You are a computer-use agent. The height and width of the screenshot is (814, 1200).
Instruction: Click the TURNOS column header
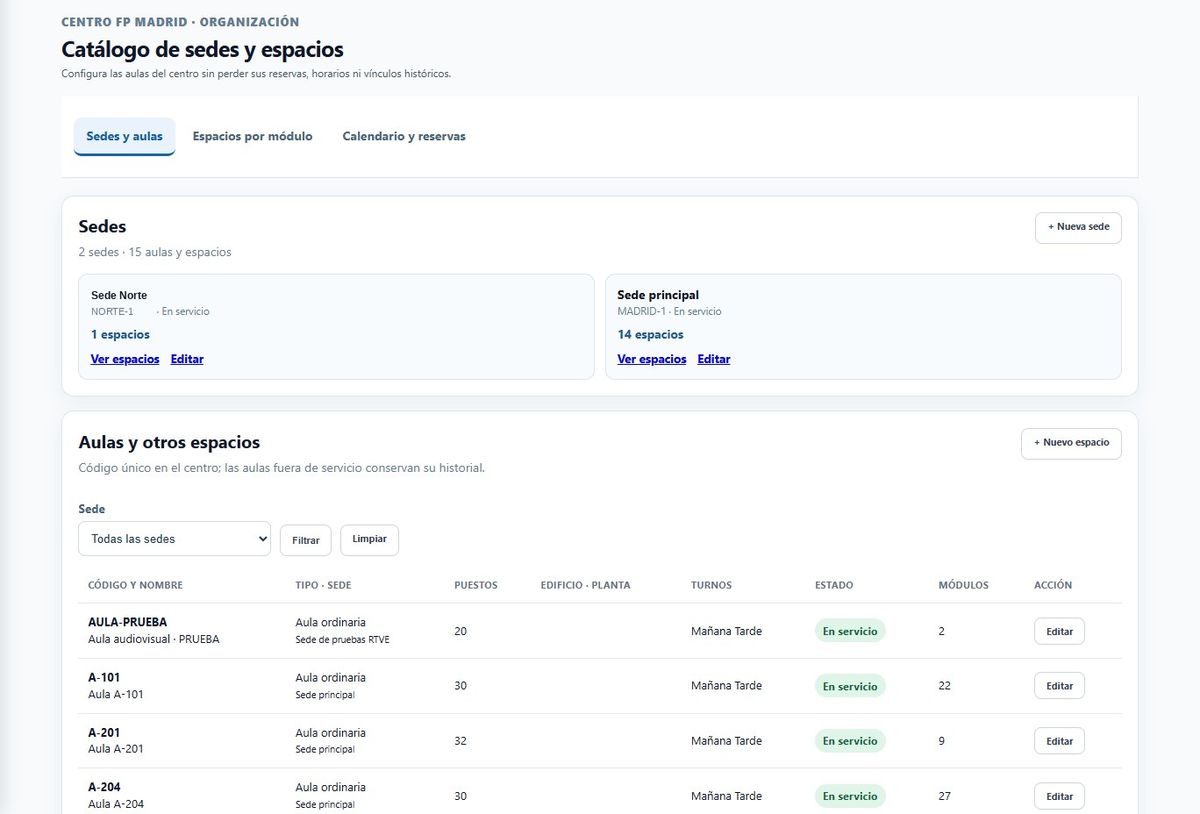click(711, 585)
